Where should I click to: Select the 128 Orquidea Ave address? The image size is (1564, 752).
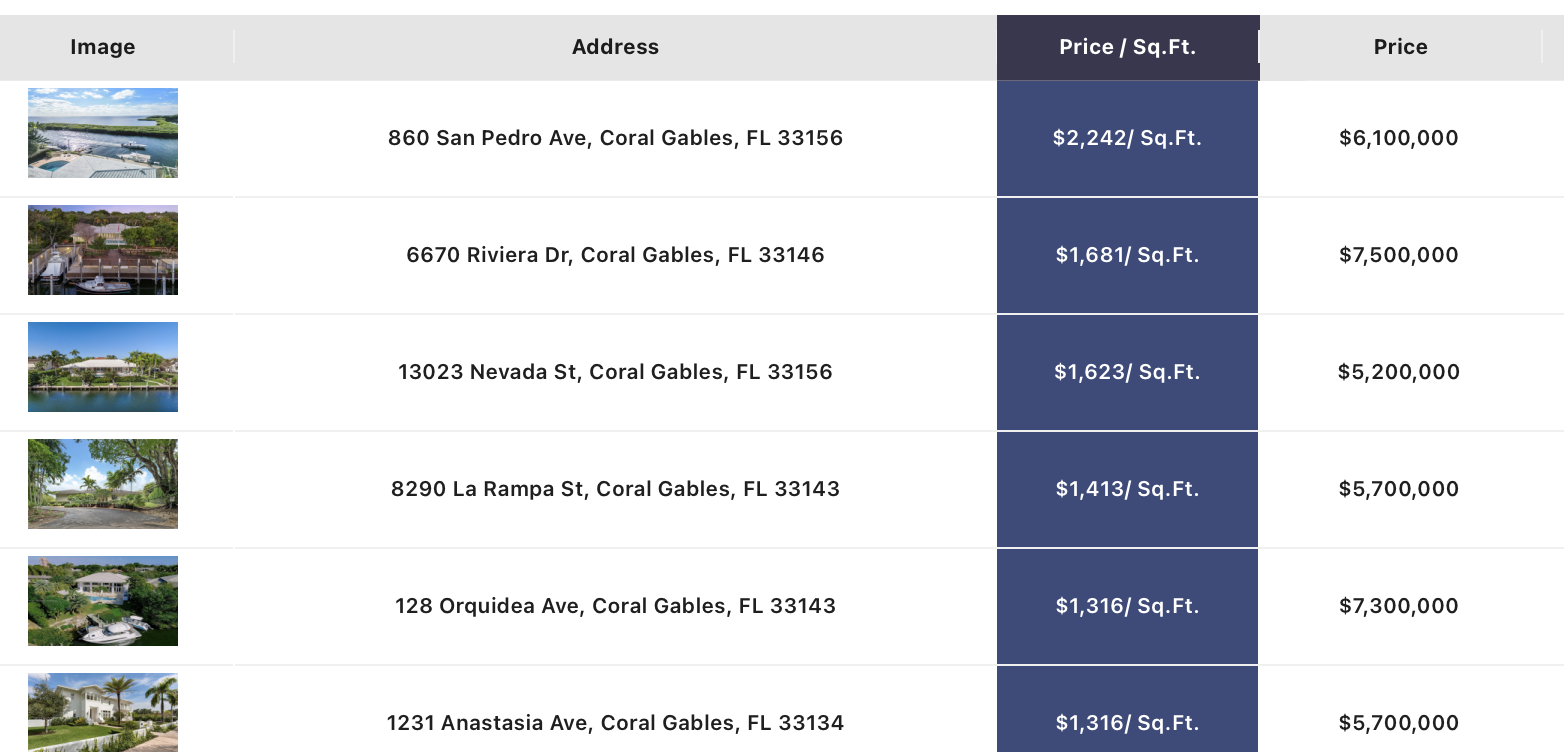[615, 606]
